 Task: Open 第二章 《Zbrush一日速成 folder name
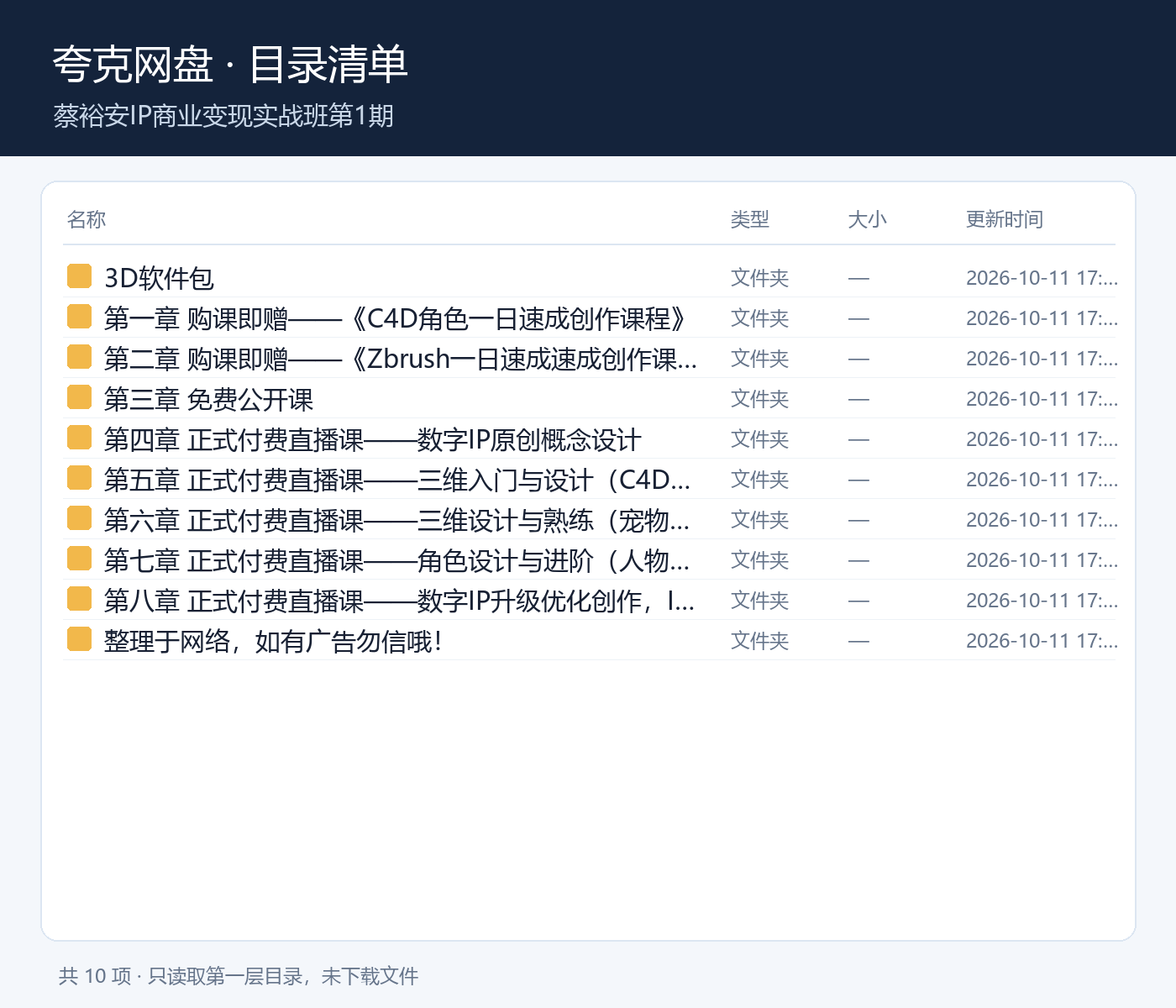coord(401,359)
